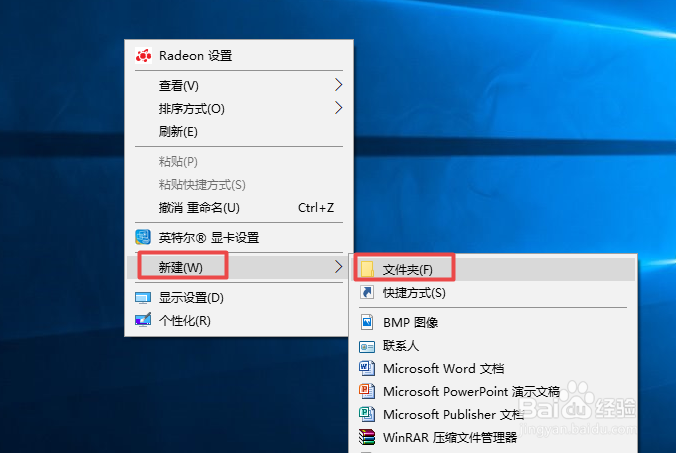Click the yellow folder icon
The height and width of the screenshot is (453, 676).
coord(367,269)
